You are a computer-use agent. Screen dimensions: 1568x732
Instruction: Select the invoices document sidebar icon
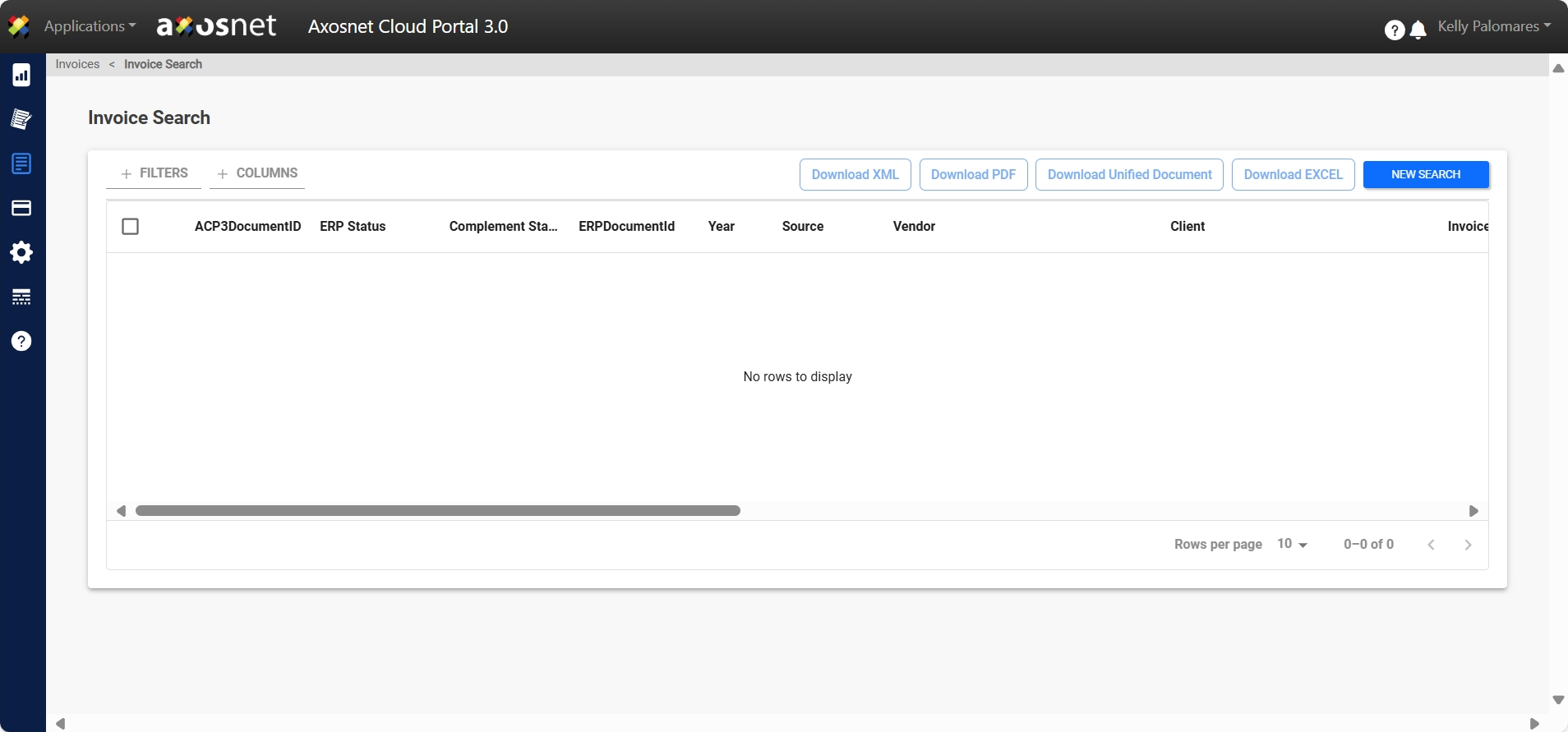21,163
